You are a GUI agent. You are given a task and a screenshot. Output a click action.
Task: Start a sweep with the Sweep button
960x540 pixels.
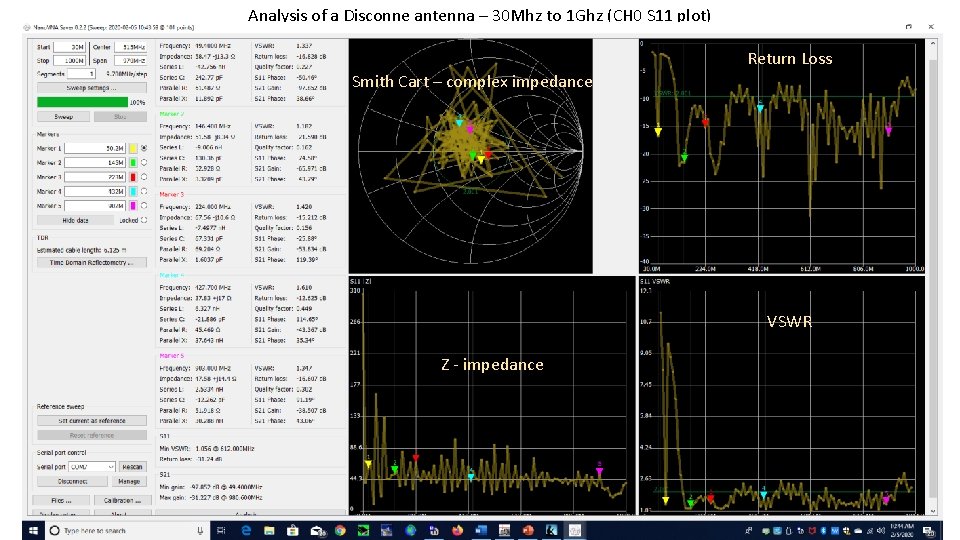pyautogui.click(x=64, y=116)
